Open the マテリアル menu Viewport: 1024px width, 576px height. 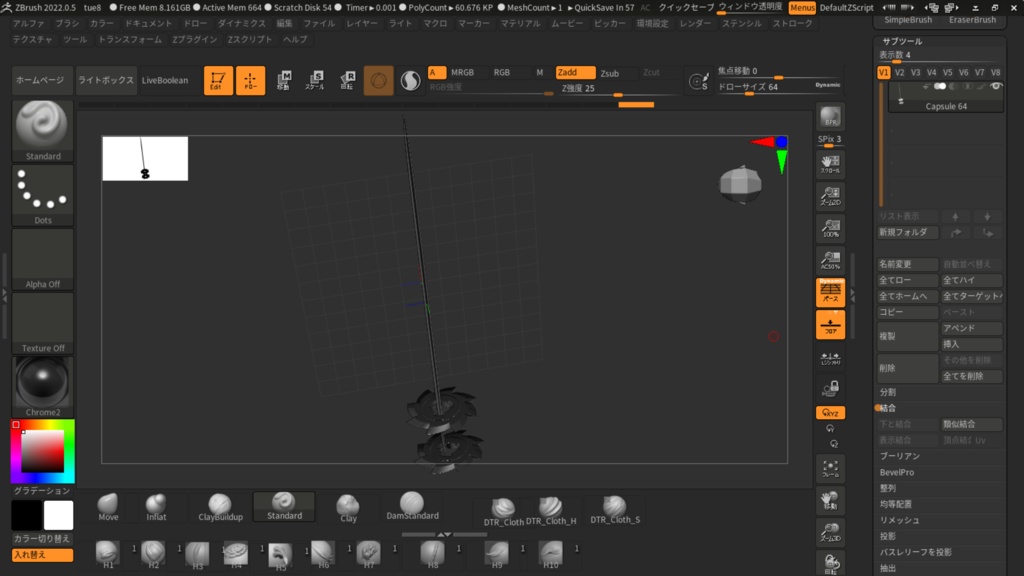point(520,23)
